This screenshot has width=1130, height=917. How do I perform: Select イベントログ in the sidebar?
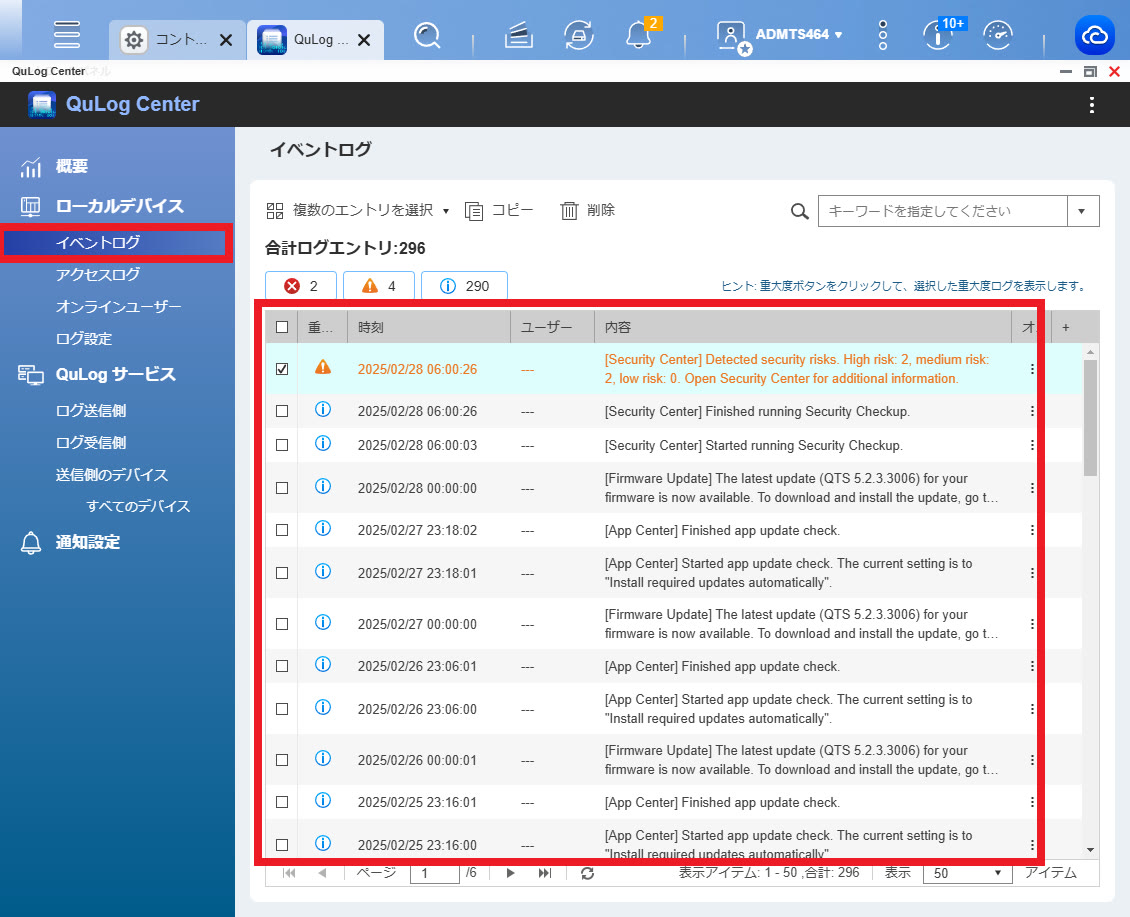tap(117, 243)
